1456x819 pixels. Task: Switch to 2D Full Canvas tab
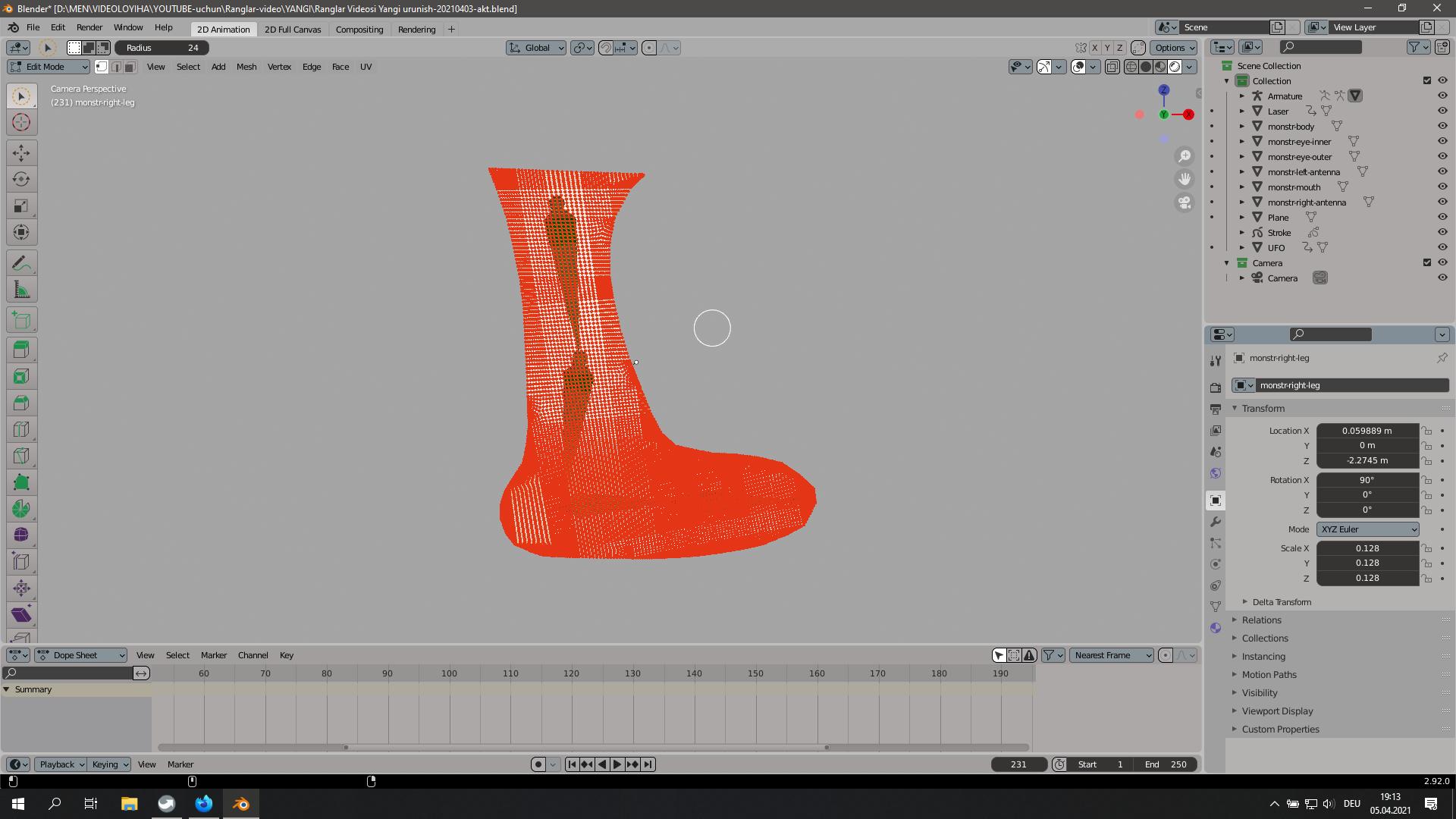coord(293,30)
